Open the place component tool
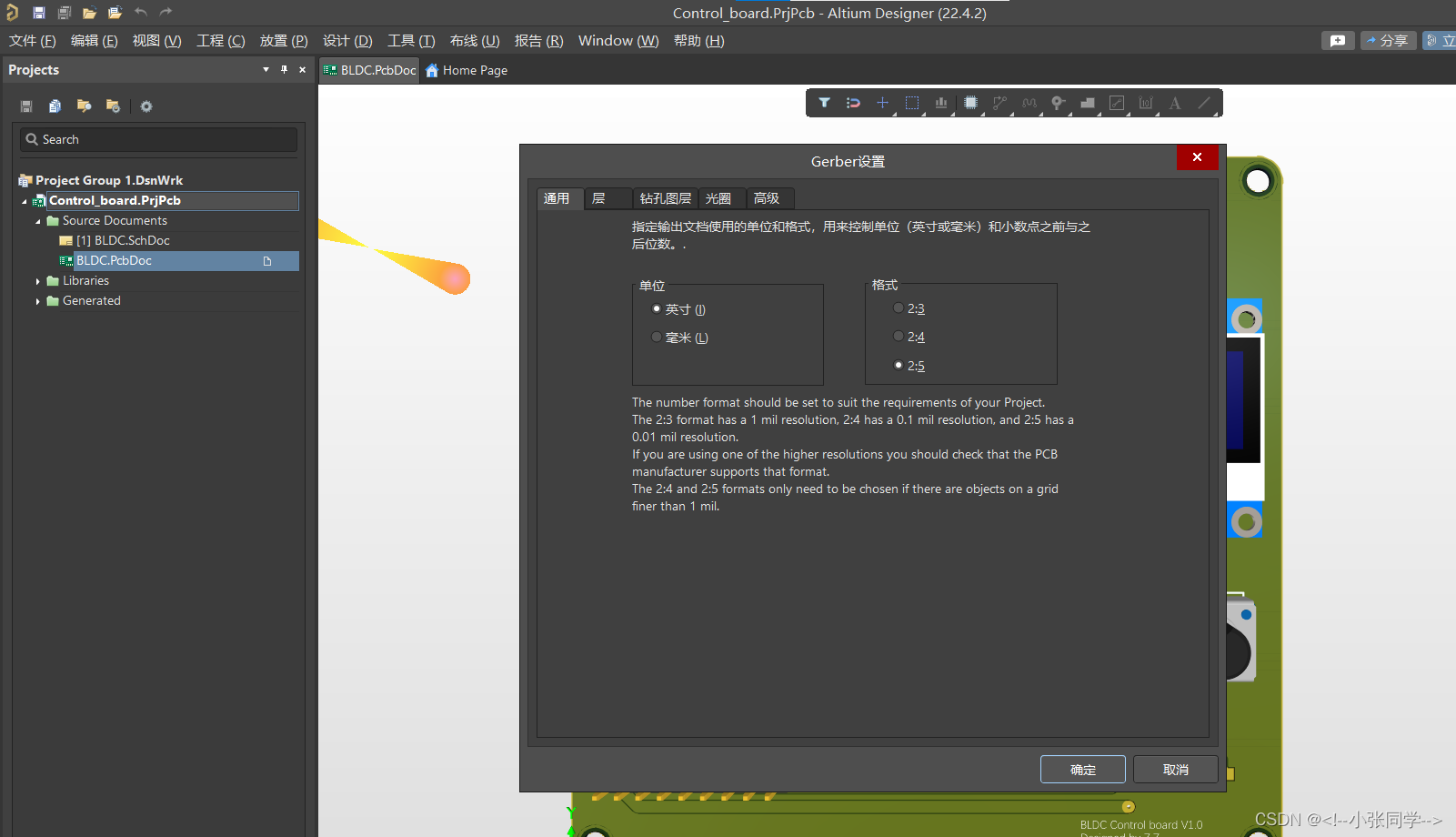The height and width of the screenshot is (837, 1456). pyautogui.click(x=970, y=103)
